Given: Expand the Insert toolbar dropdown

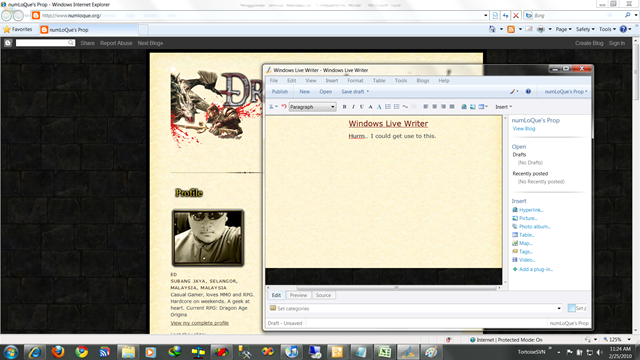Looking at the screenshot, I should tap(503, 107).
